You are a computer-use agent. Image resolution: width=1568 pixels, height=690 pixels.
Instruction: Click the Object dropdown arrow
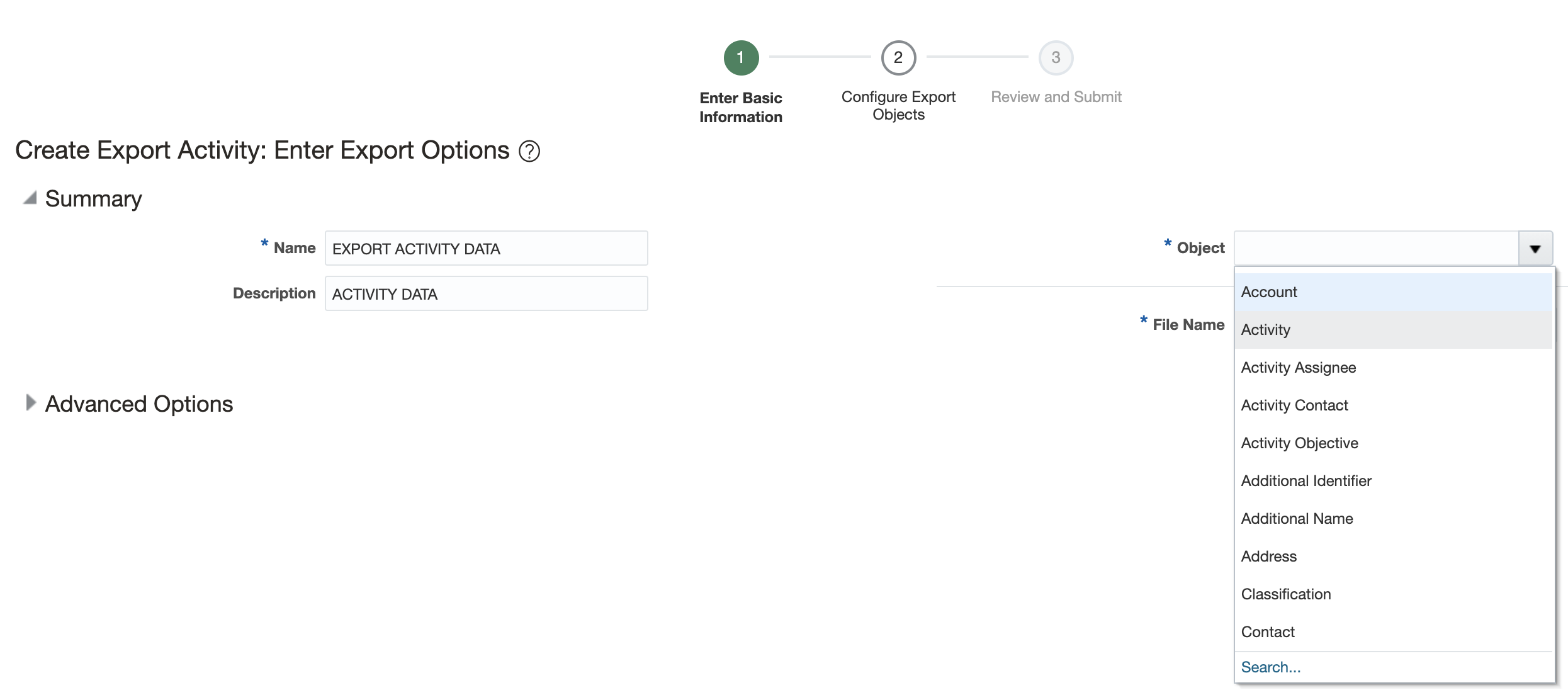pyautogui.click(x=1535, y=249)
